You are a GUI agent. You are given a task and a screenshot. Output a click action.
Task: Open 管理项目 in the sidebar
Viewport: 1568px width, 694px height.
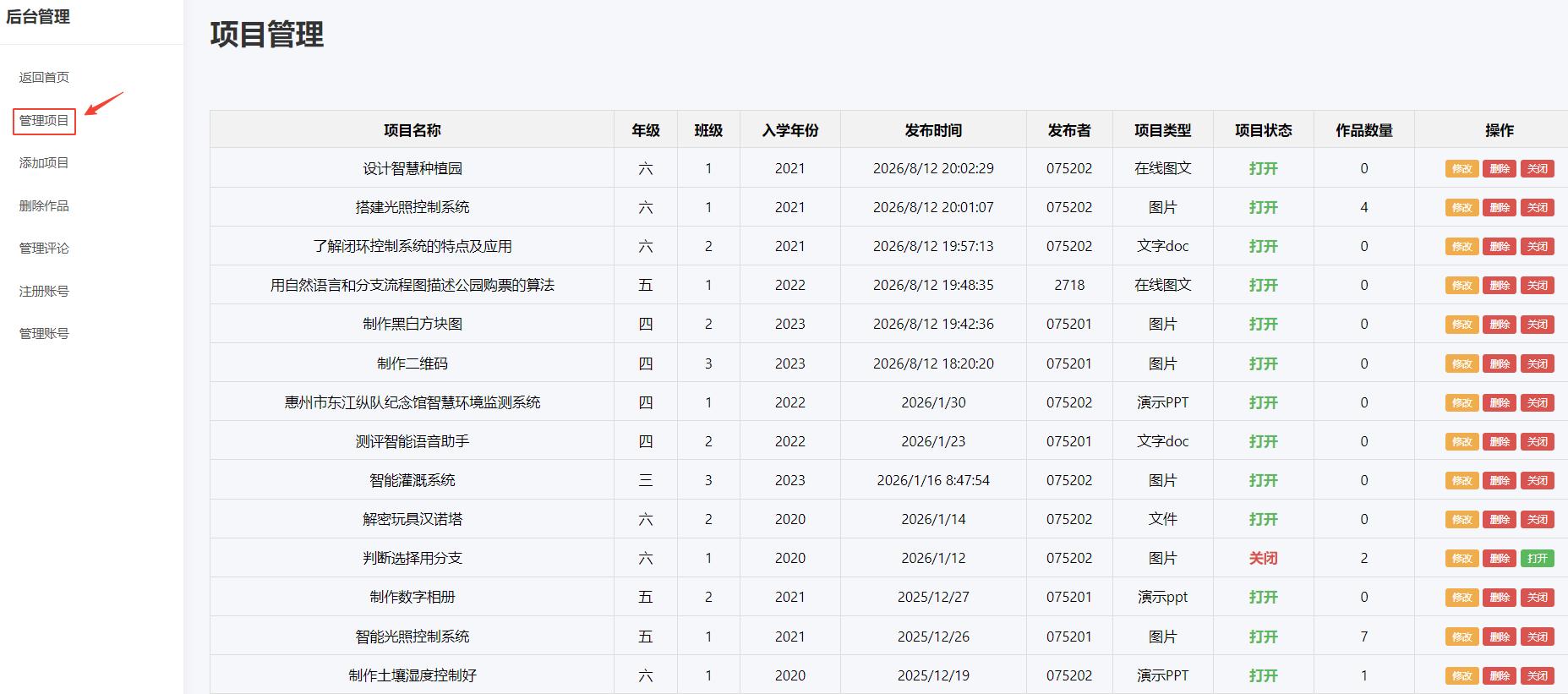[44, 121]
